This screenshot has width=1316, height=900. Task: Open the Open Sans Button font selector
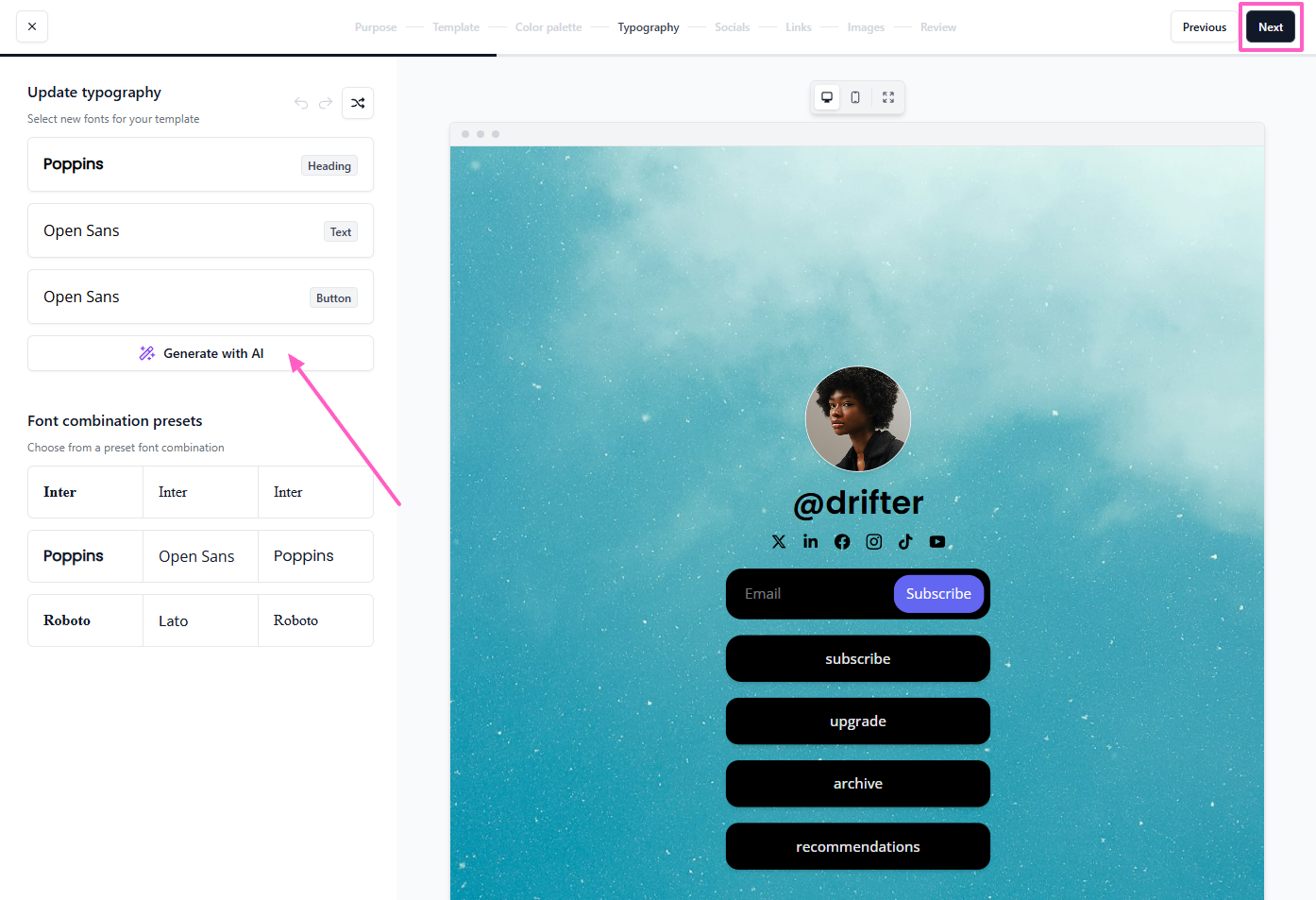[200, 297]
